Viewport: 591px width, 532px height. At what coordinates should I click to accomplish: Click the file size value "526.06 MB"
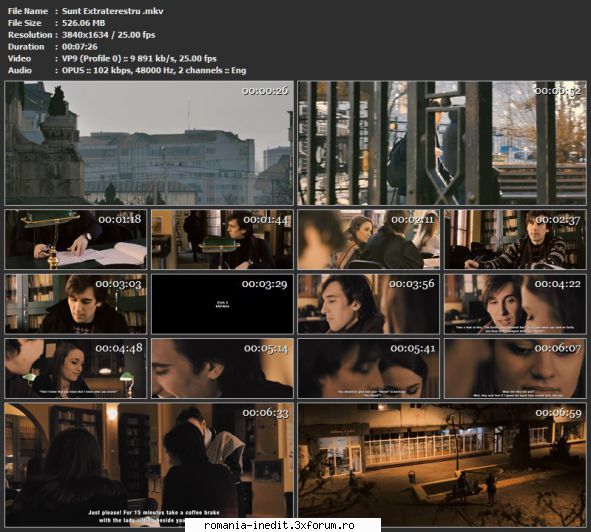pos(84,23)
